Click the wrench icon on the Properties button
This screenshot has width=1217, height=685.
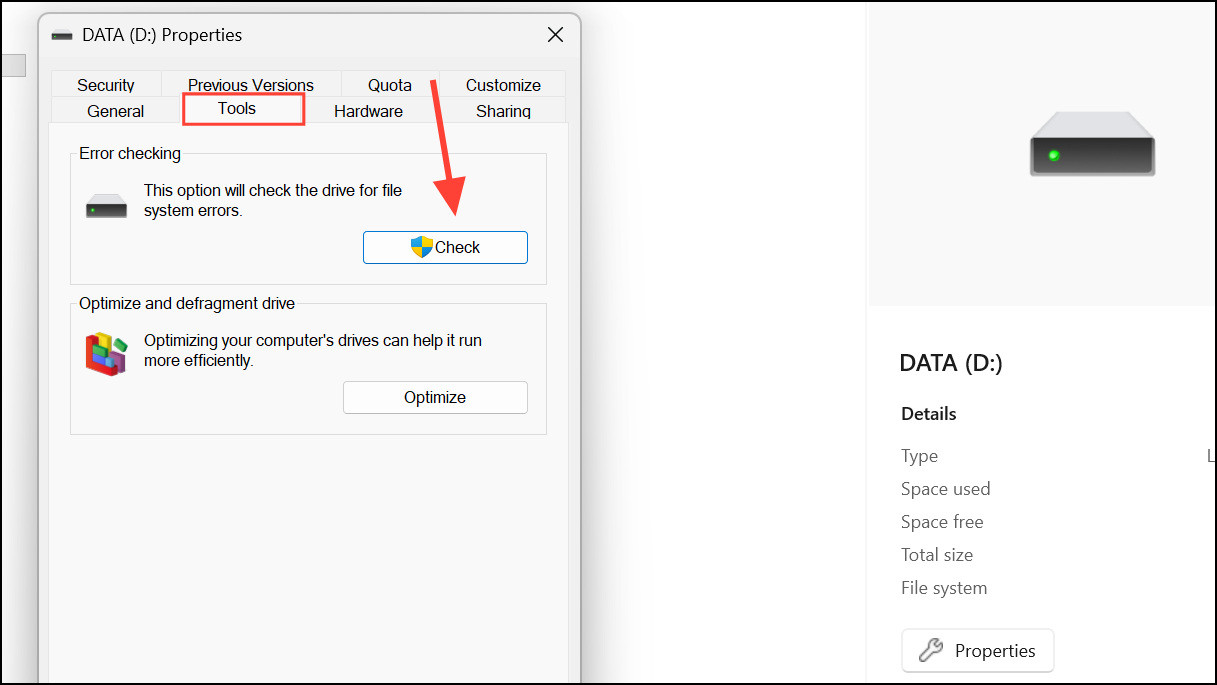pyautogui.click(x=930, y=650)
